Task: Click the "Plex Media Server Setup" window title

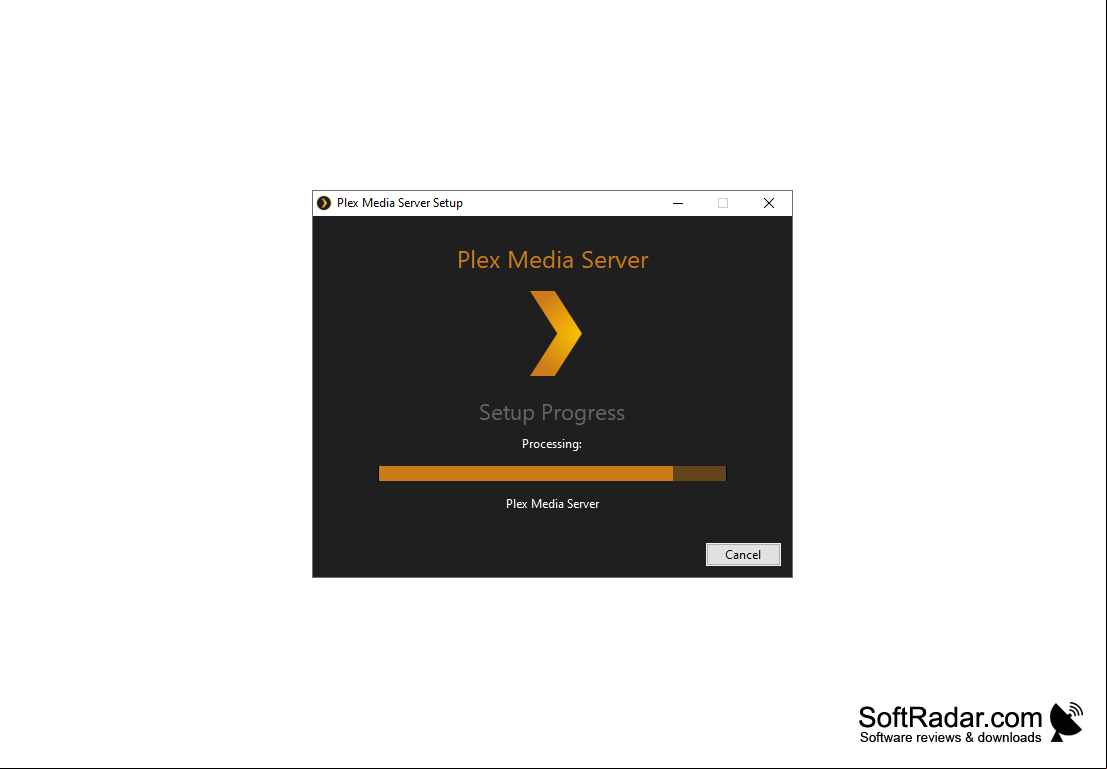Action: point(400,203)
